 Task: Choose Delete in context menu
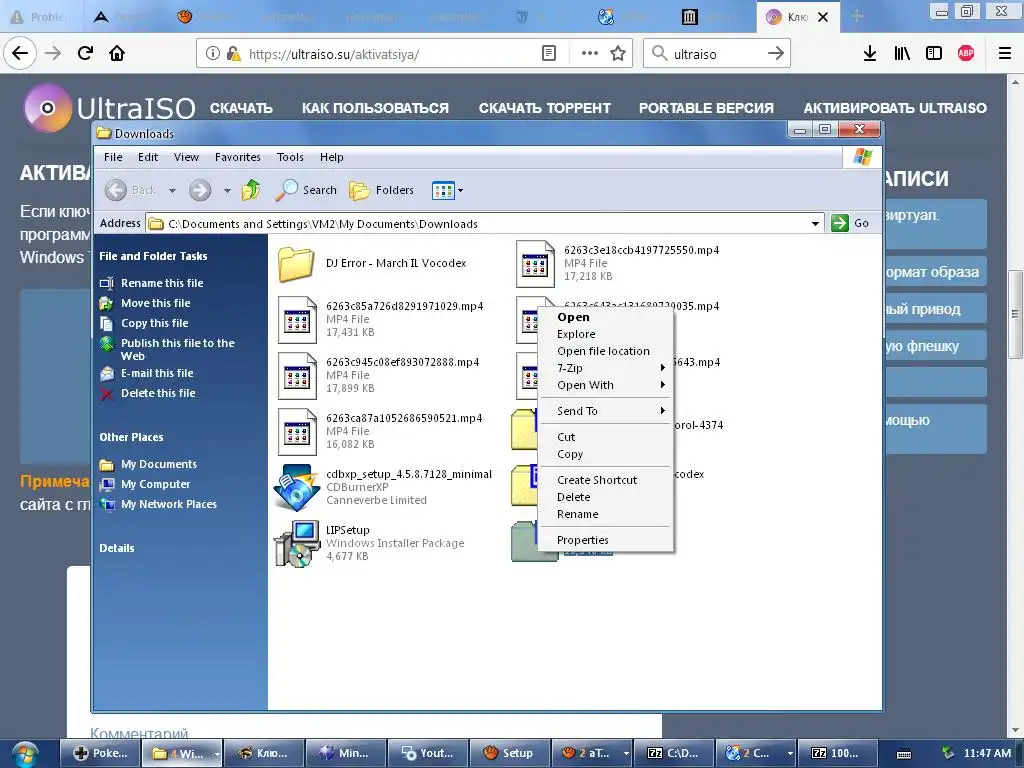tap(605, 497)
